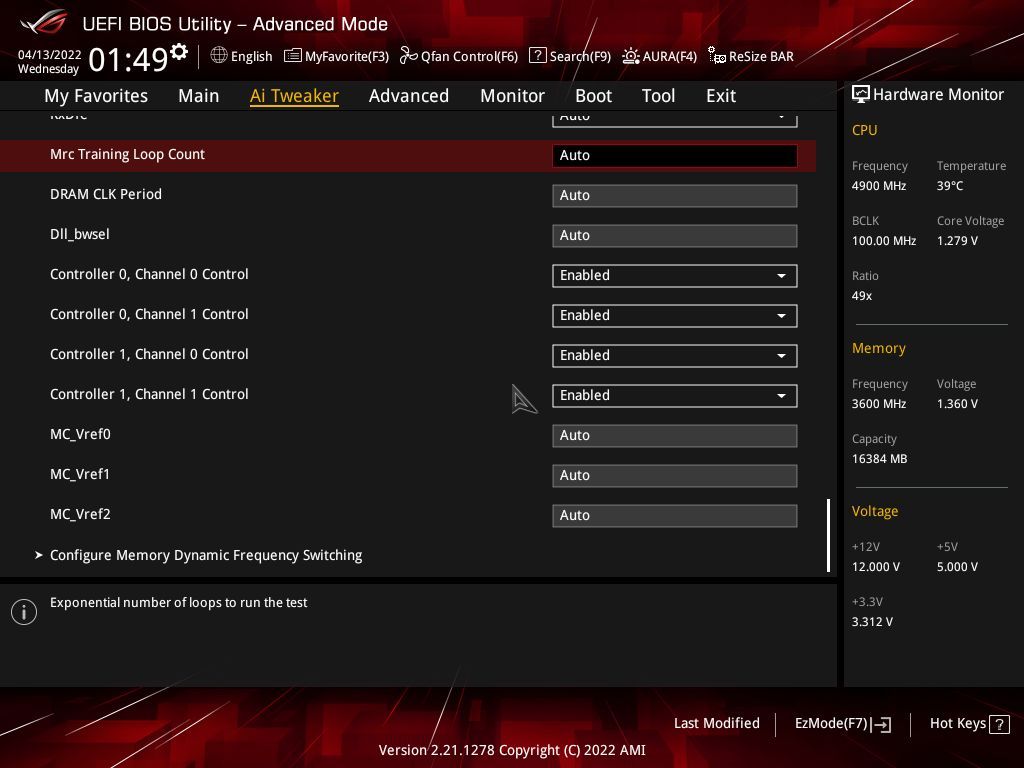Open the Advanced tab
Screen dimensions: 1024x768
(x=409, y=96)
